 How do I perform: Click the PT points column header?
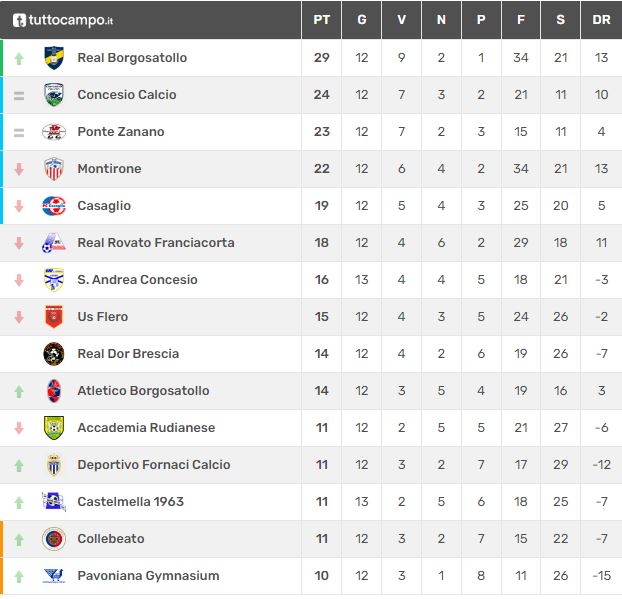(x=321, y=20)
